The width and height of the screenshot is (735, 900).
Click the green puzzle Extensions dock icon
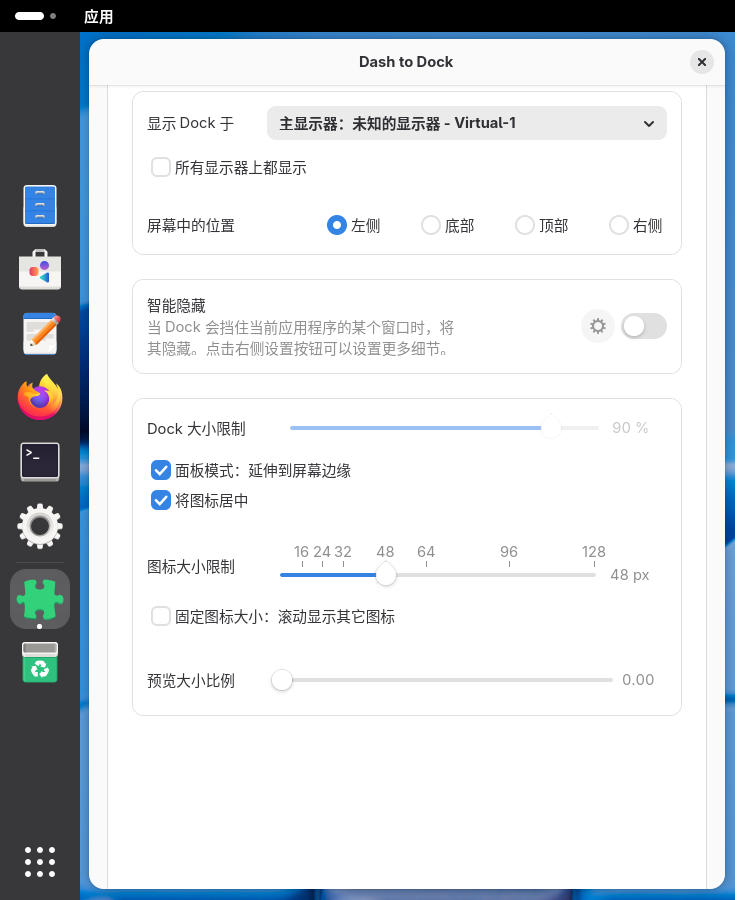pos(40,599)
